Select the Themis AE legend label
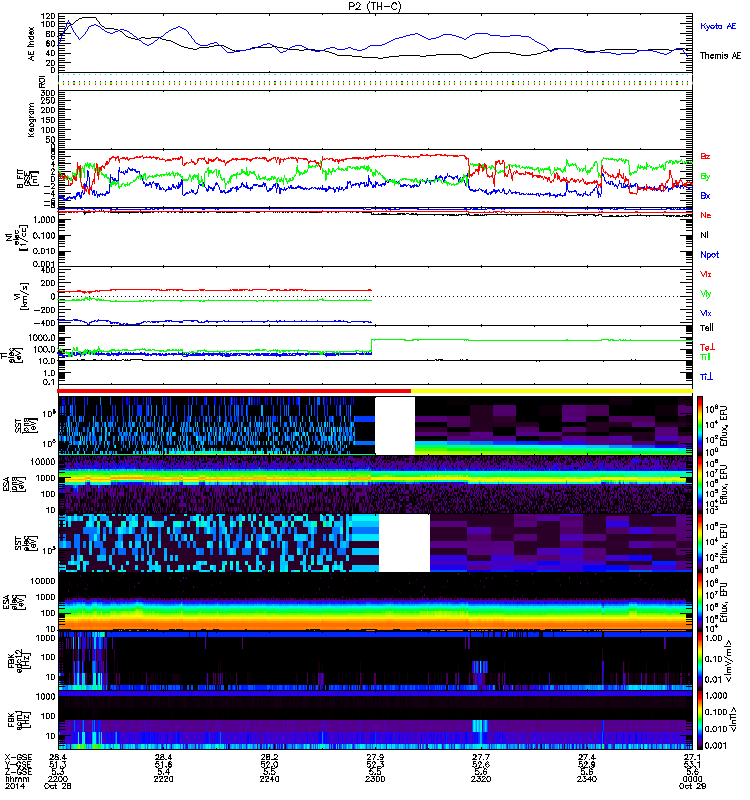This screenshot has height=800, width=750. 720,56
